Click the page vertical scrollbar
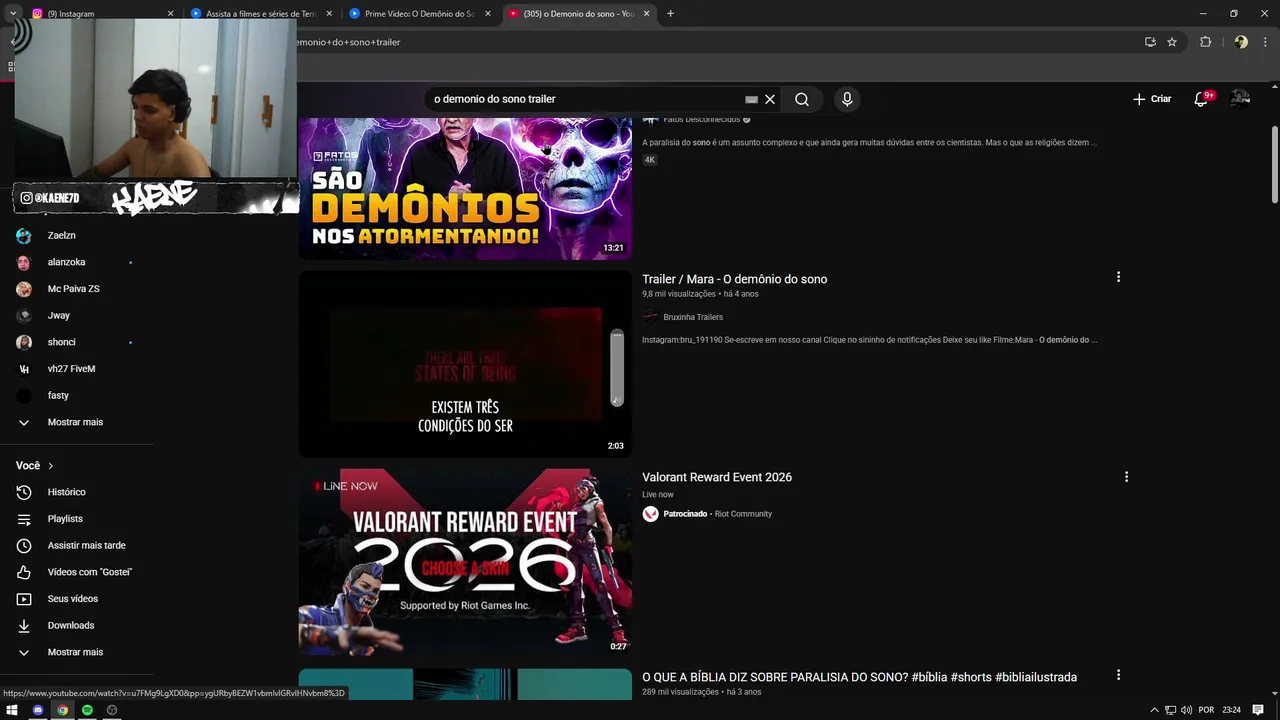Image resolution: width=1280 pixels, height=720 pixels. pos(1274,163)
